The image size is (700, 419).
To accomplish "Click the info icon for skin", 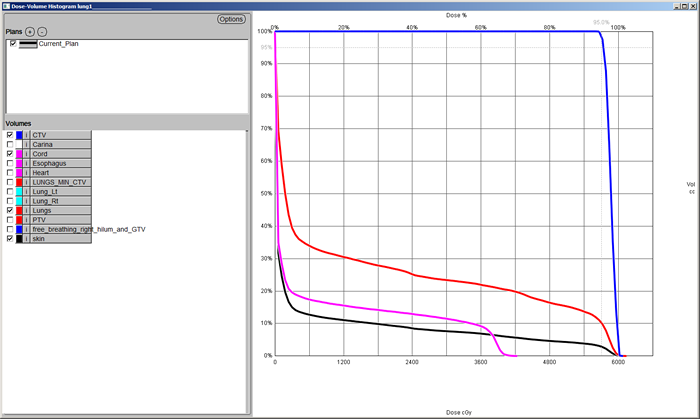I will pos(27,239).
